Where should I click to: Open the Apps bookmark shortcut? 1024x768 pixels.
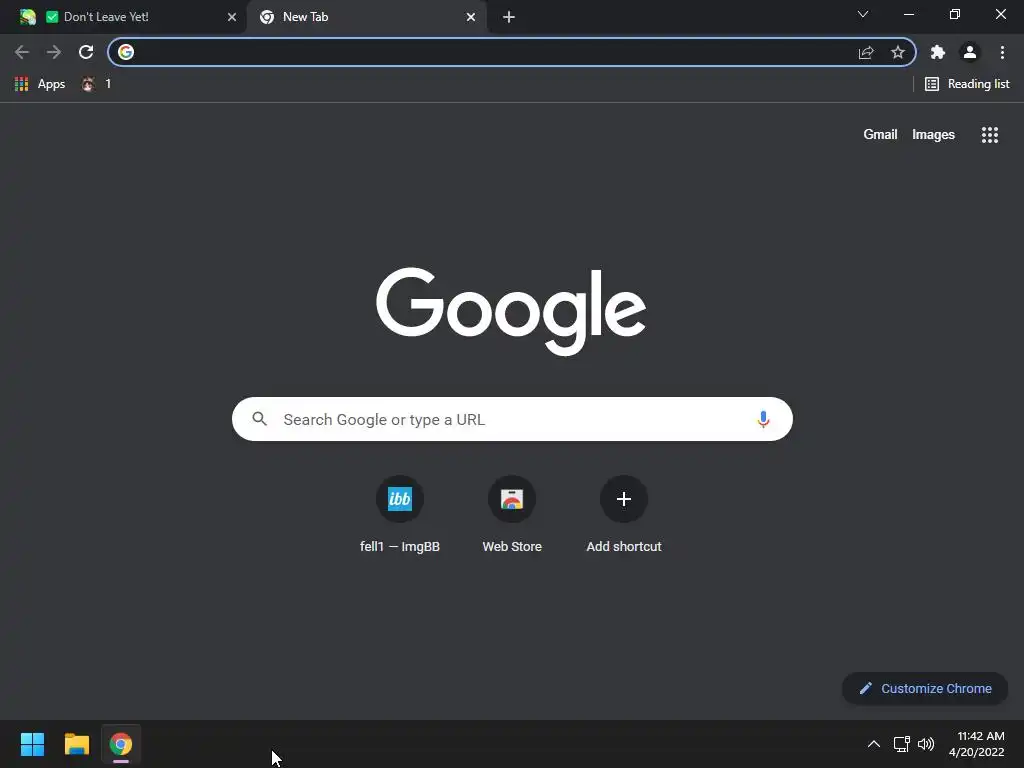pos(40,84)
